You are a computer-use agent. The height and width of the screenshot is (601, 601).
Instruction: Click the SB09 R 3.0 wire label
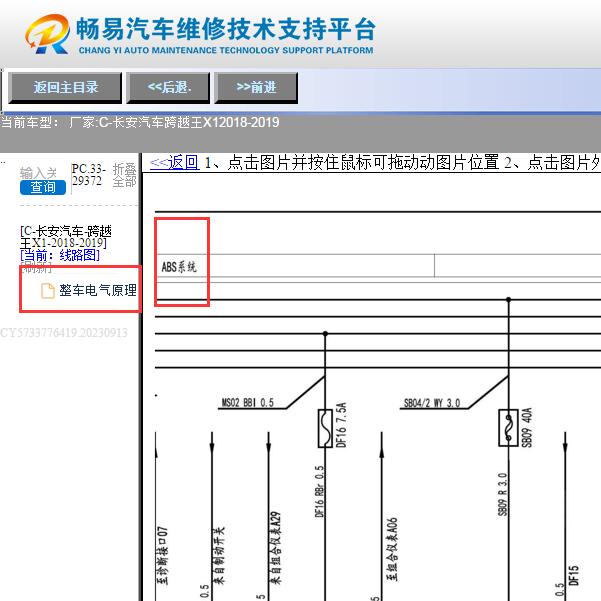click(503, 494)
